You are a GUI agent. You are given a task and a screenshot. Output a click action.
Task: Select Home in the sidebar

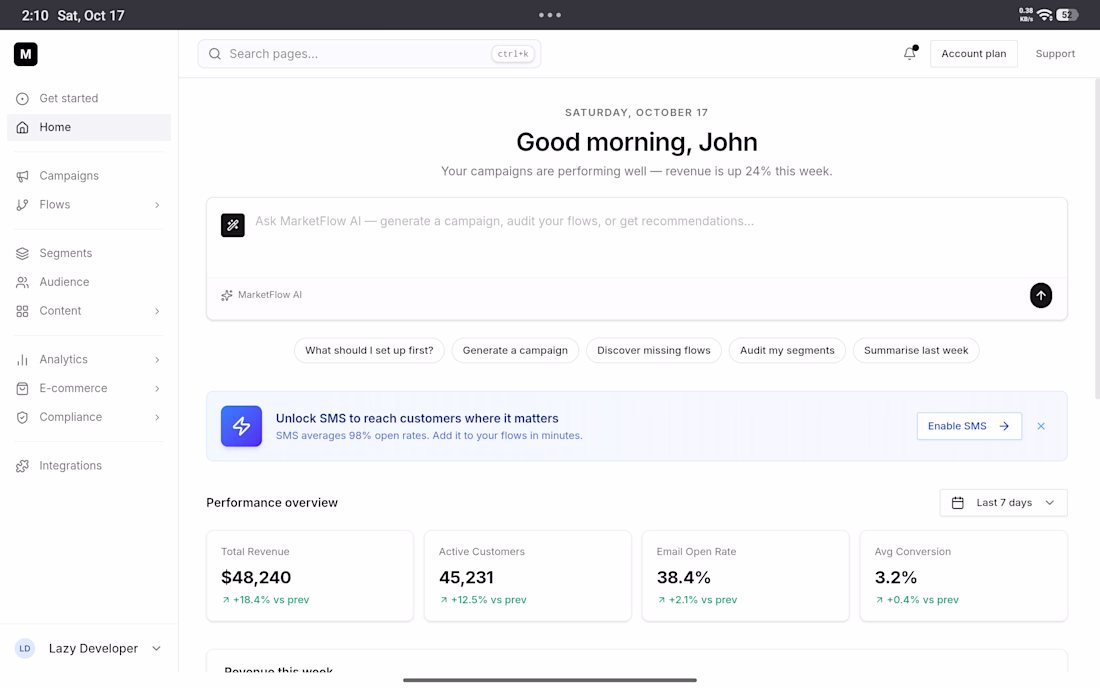(89, 128)
